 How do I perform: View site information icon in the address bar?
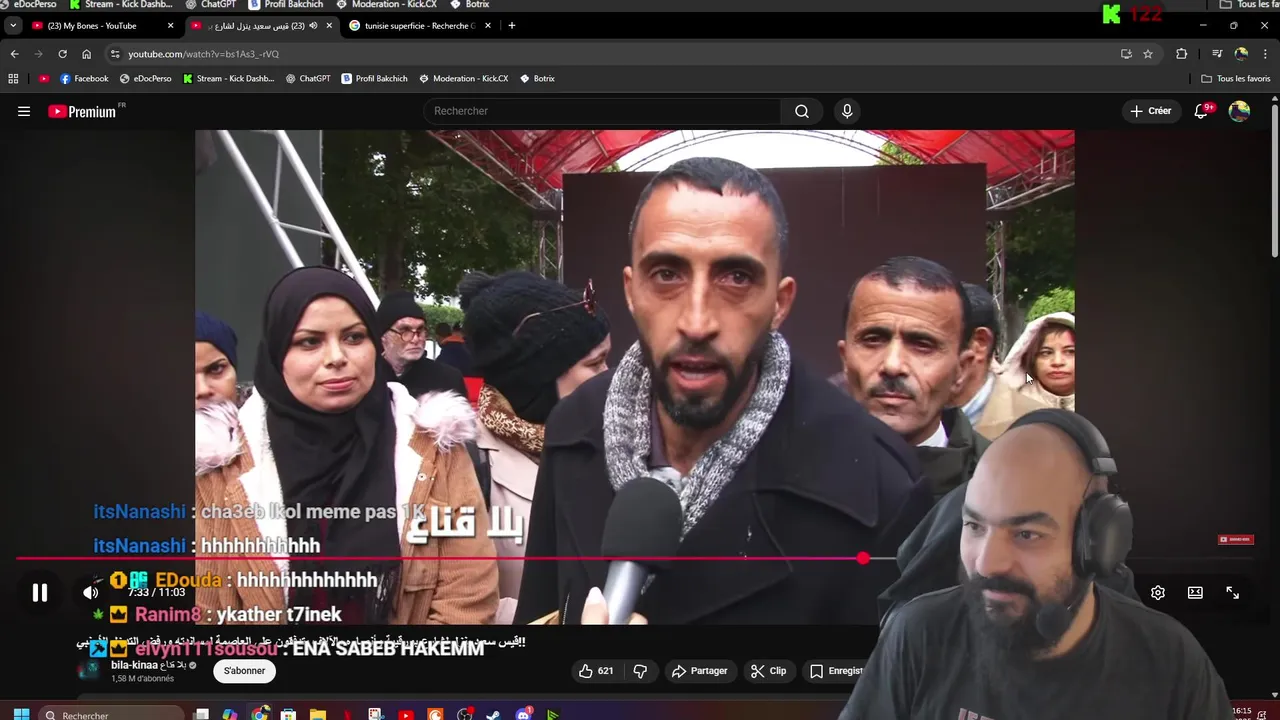115,54
